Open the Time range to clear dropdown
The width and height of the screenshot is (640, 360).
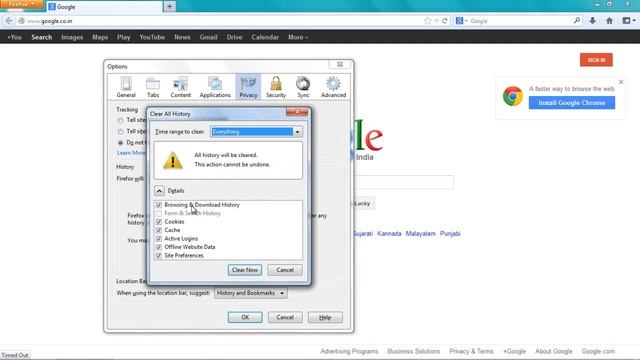click(x=256, y=132)
